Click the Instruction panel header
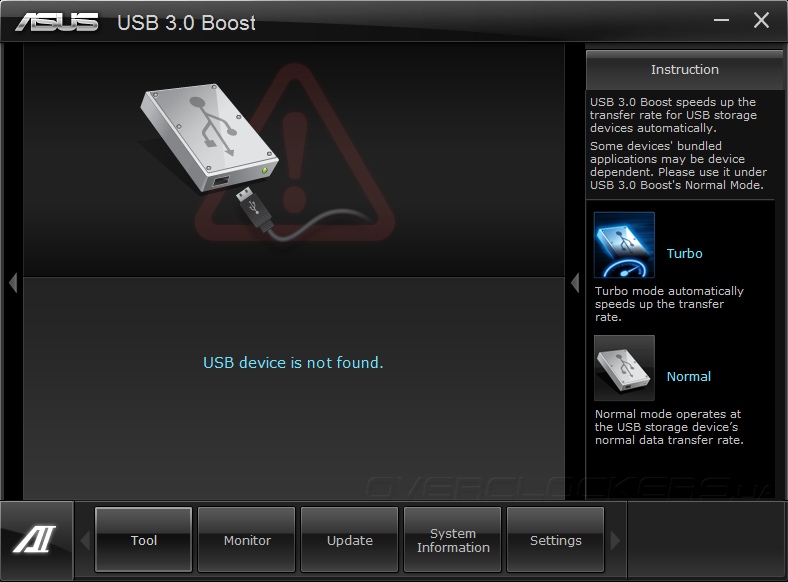The width and height of the screenshot is (788, 582). [x=684, y=70]
